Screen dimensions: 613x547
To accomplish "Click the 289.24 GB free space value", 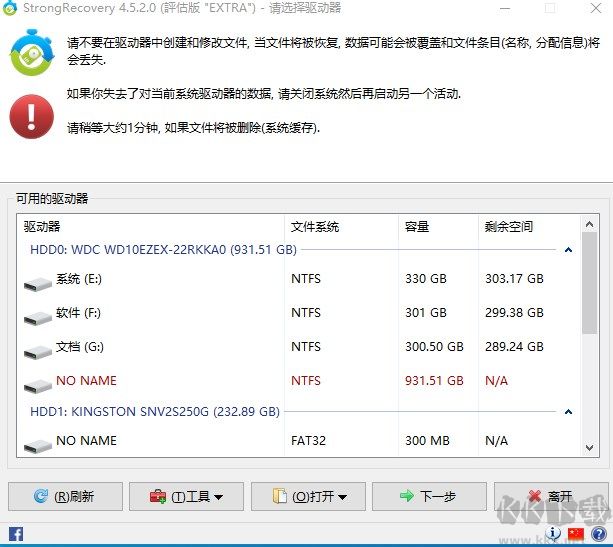I will pos(514,347).
